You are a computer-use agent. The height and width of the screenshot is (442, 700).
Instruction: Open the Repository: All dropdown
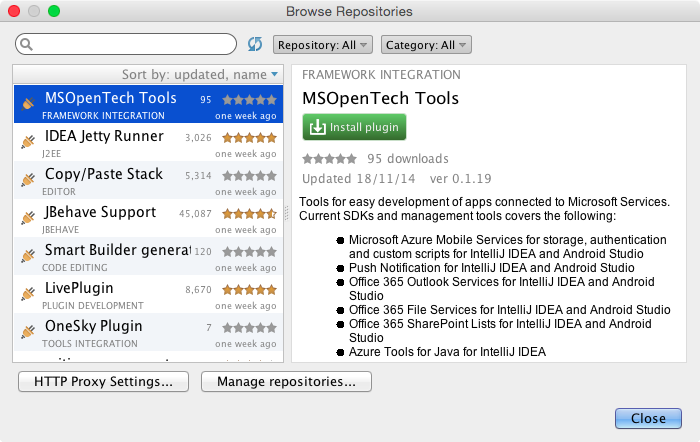point(323,45)
